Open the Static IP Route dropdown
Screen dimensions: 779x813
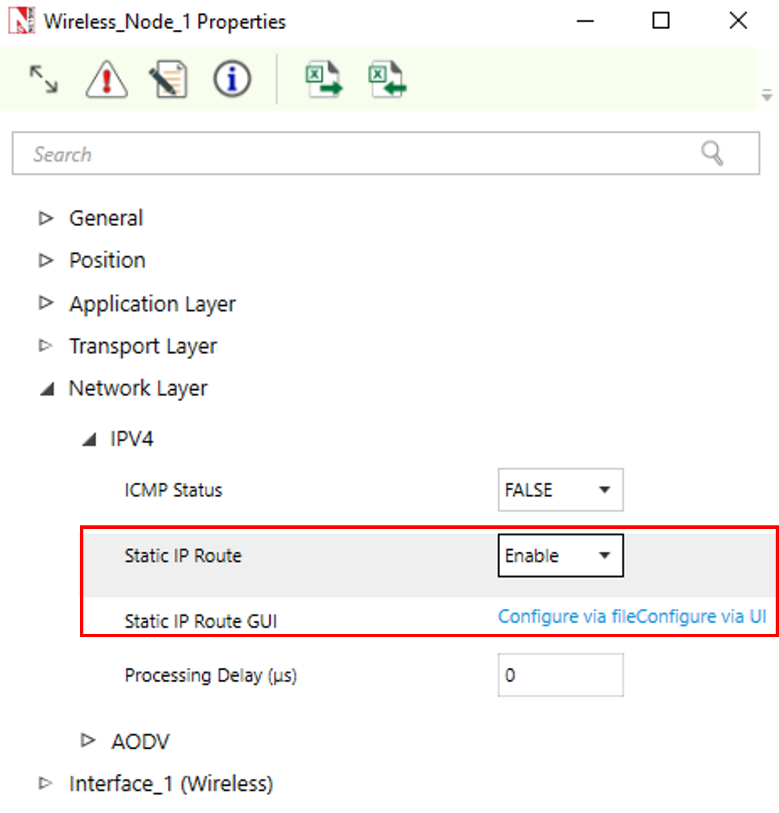coord(560,556)
